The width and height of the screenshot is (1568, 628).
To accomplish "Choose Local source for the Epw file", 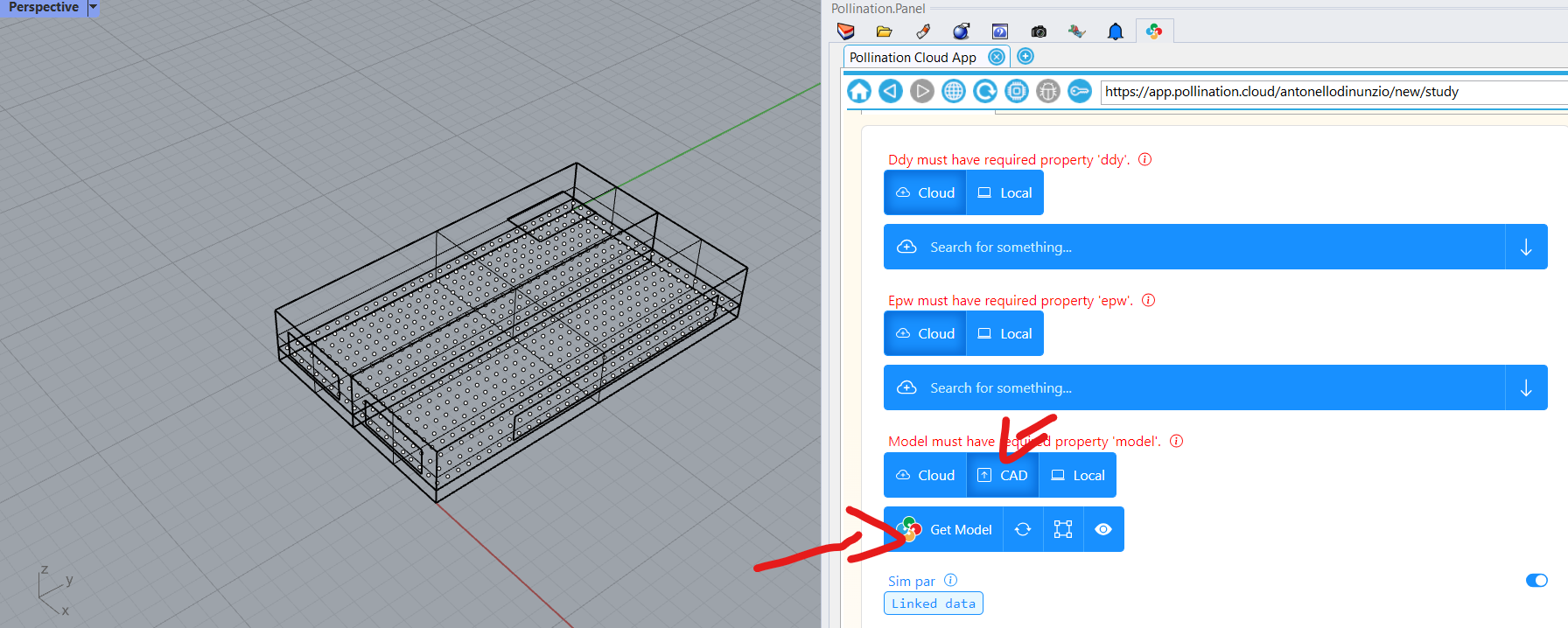I will pos(1004,334).
